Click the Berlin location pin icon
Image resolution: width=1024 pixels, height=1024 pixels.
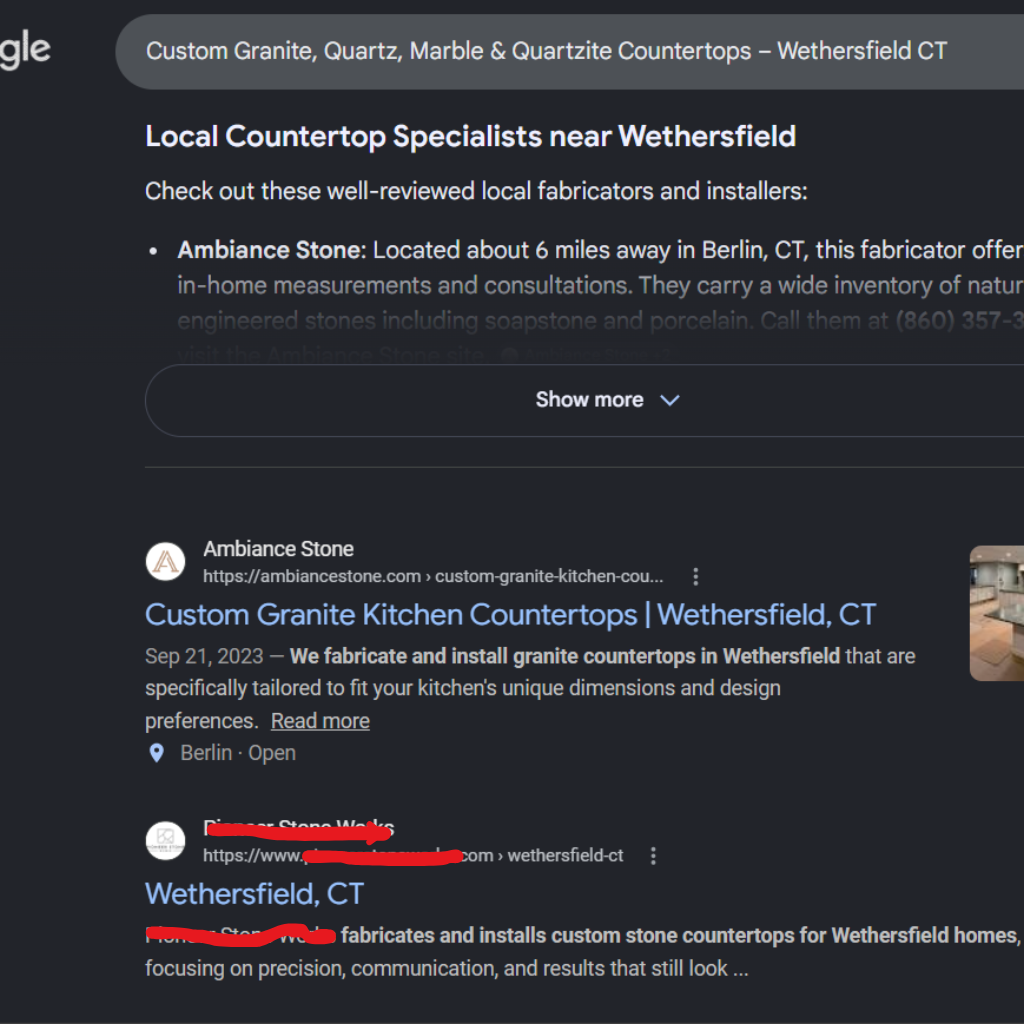coord(157,753)
